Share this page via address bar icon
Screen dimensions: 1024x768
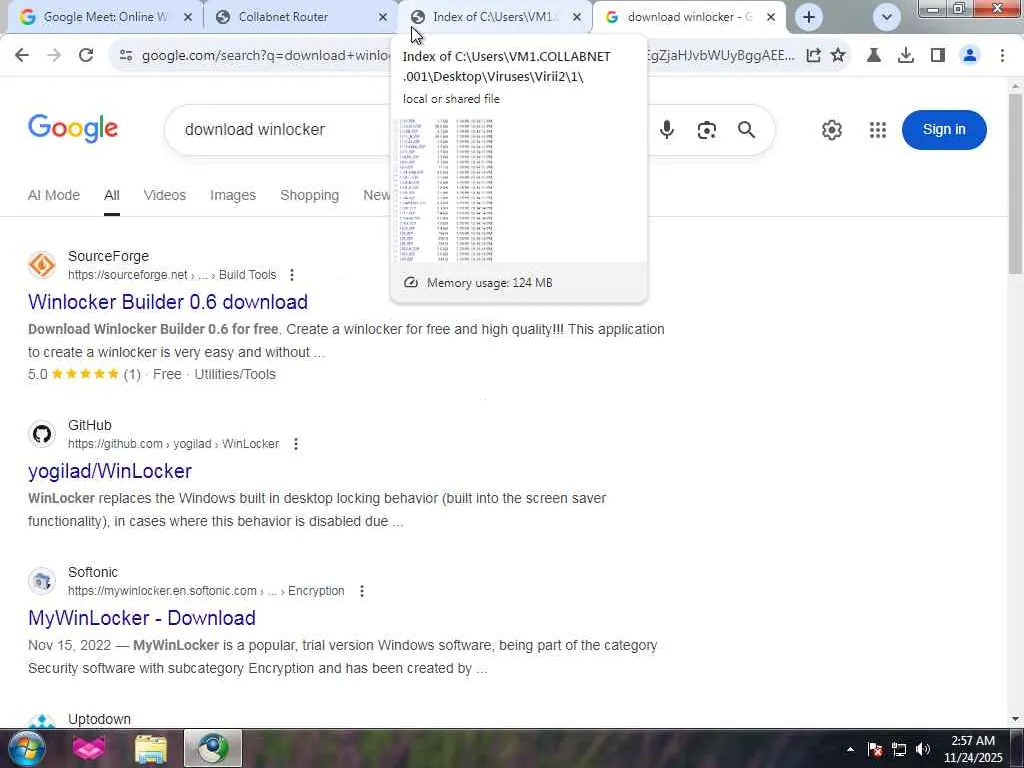813,56
